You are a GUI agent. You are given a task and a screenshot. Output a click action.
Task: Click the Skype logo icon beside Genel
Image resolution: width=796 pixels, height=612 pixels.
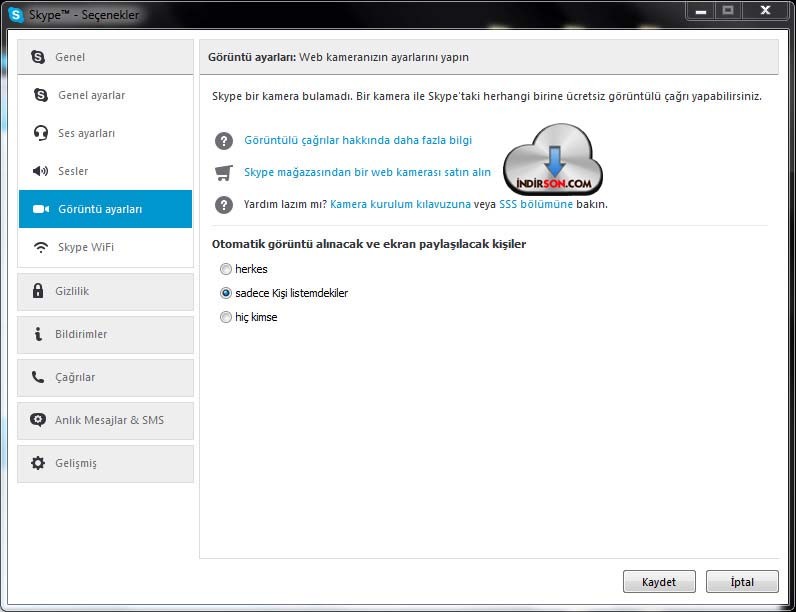tap(38, 57)
